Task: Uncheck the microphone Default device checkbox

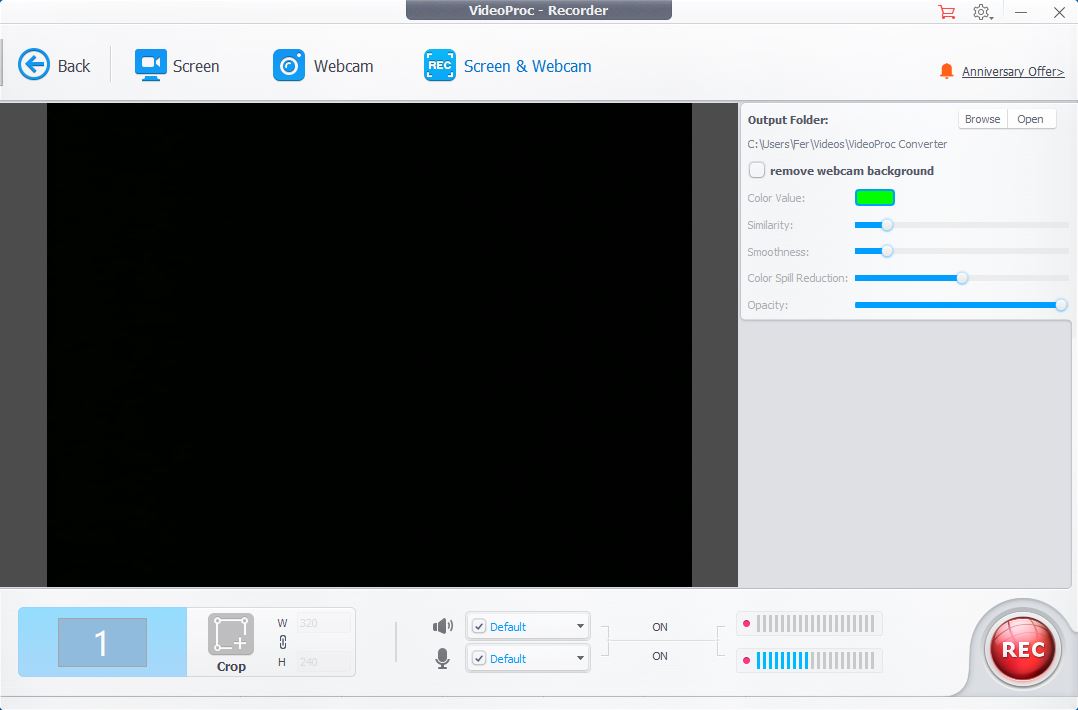Action: tap(479, 658)
